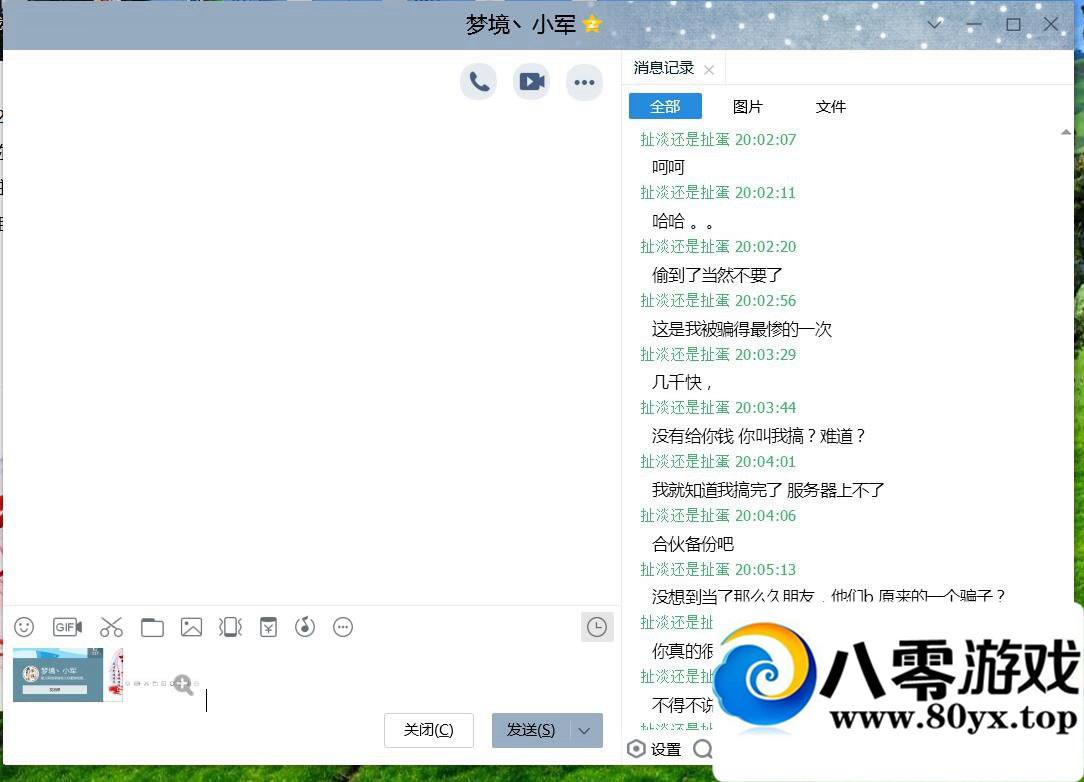Start a voice call
1084x782 pixels.
click(x=478, y=82)
